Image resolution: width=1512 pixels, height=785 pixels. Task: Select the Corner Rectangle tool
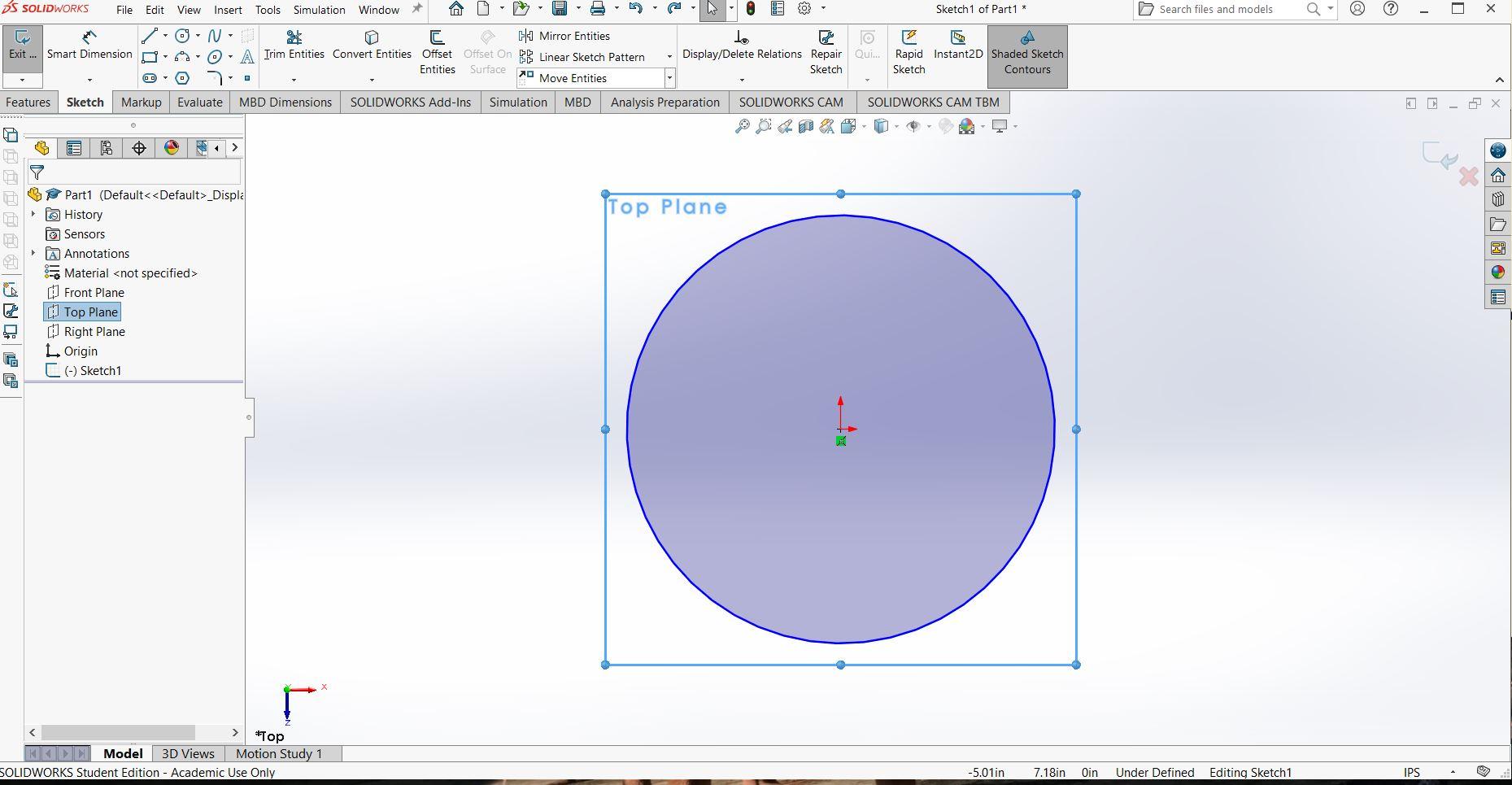[x=150, y=57]
